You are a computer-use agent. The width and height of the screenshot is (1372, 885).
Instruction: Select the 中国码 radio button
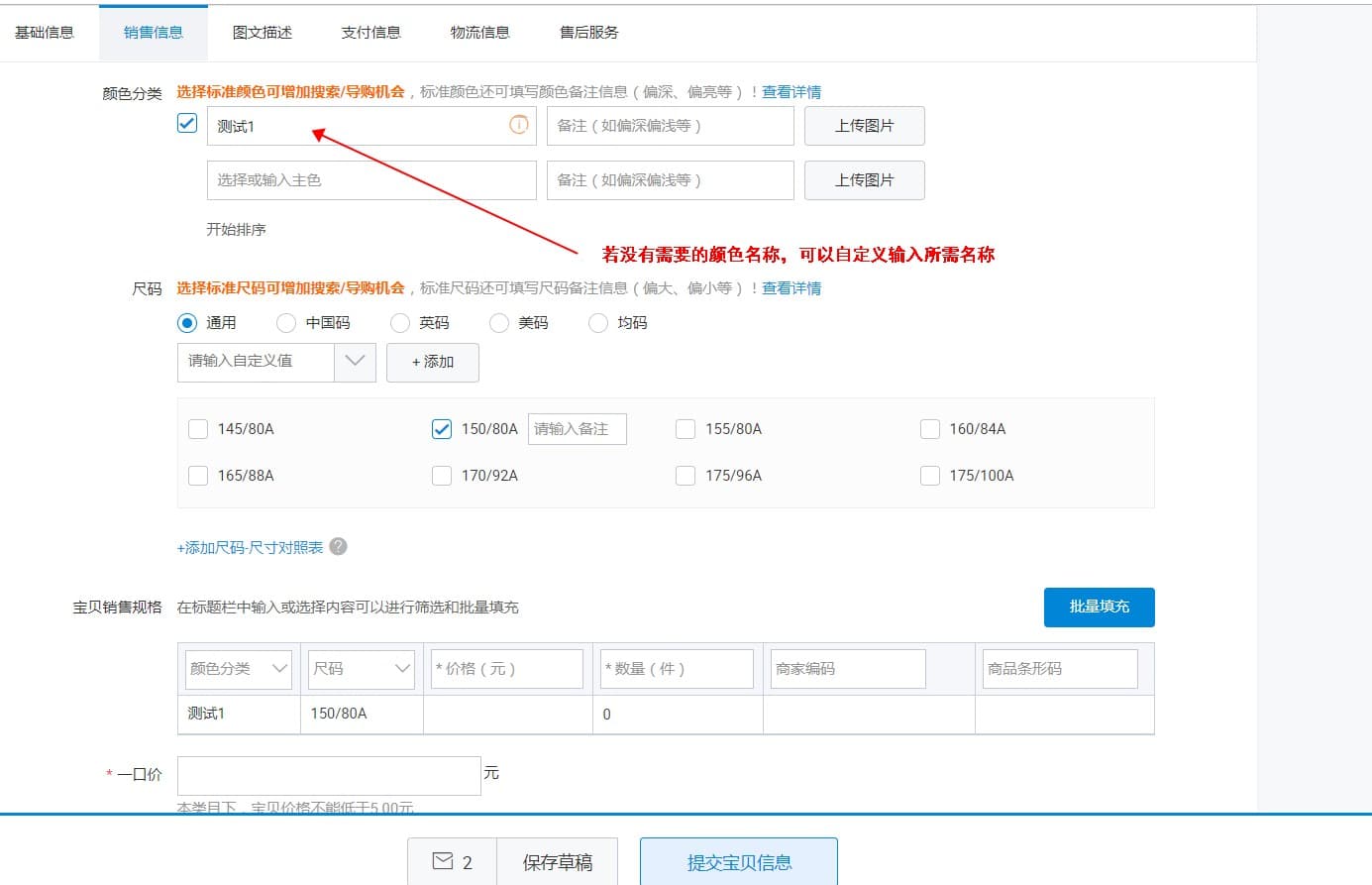(285, 322)
